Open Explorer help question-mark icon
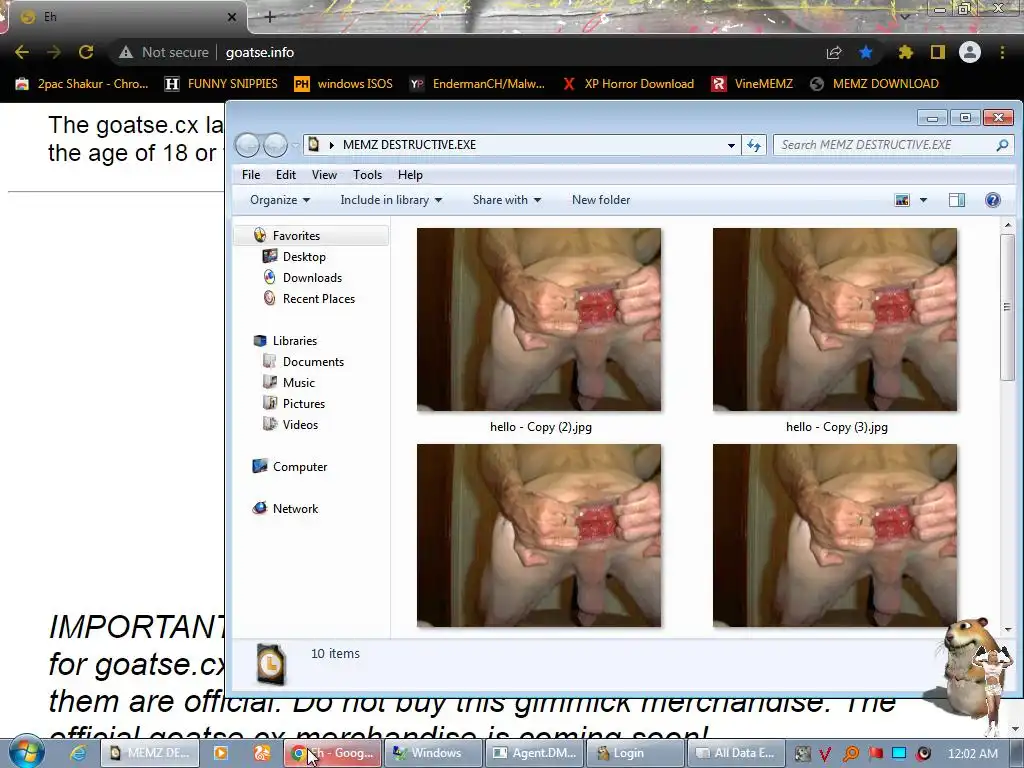This screenshot has width=1024, height=768. pos(993,200)
